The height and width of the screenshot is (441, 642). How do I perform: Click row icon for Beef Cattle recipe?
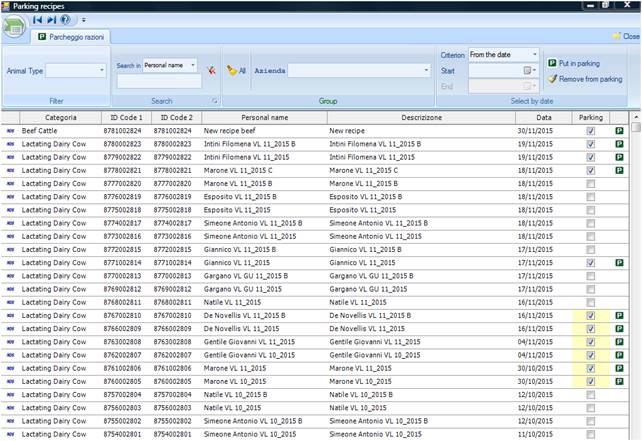[x=11, y=131]
